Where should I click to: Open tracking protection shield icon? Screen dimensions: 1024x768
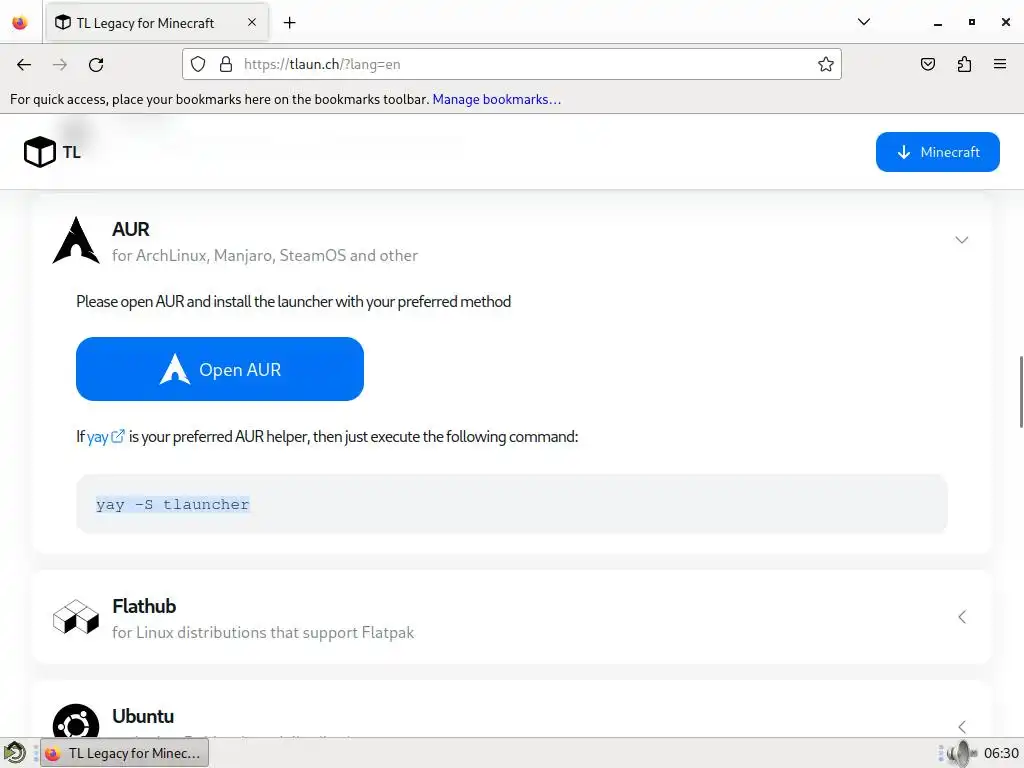click(x=198, y=64)
